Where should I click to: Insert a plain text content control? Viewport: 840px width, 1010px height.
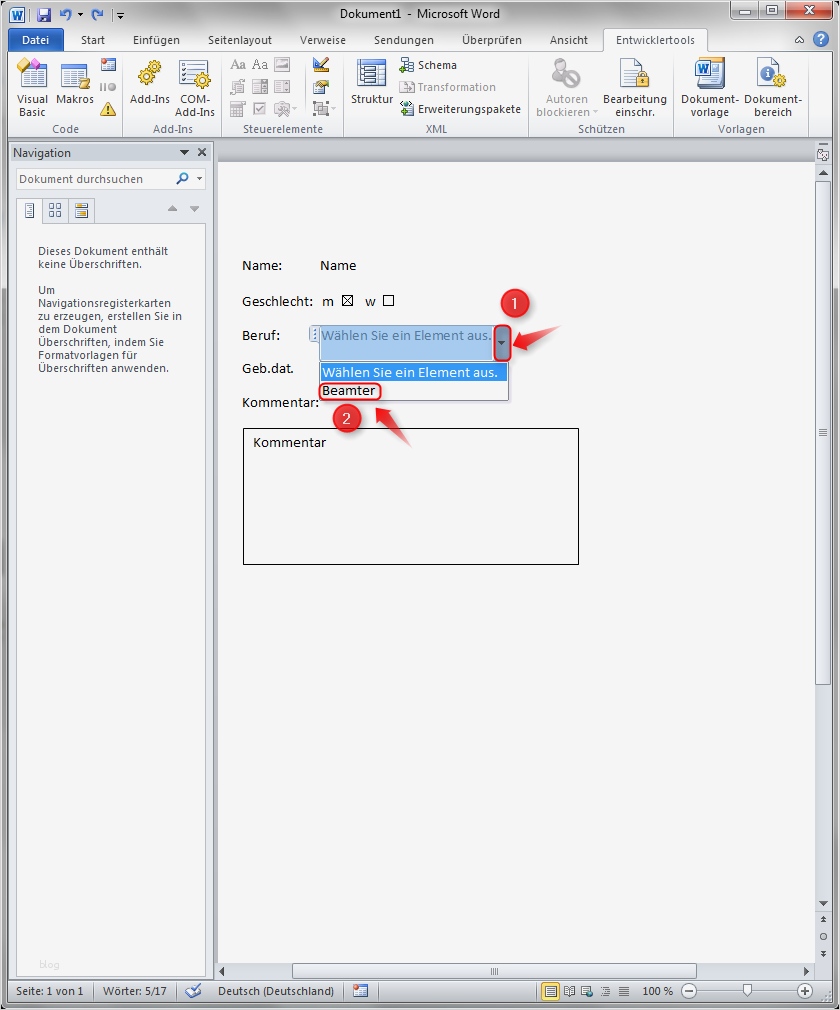point(260,64)
